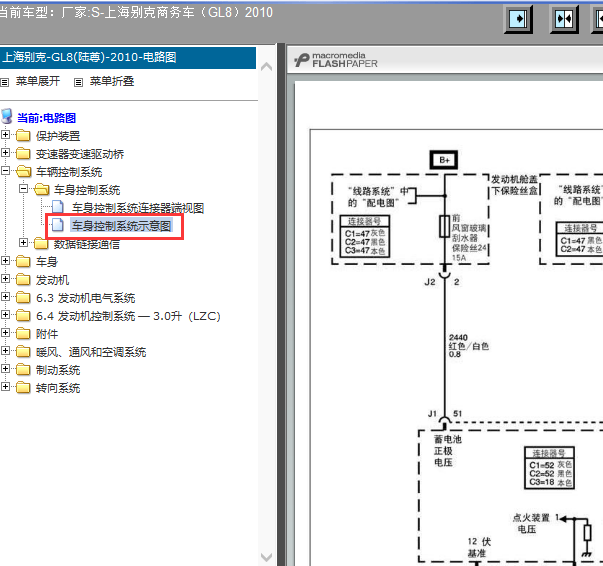
Task: Click the split-arrows panel layout button
Action: [x=564, y=19]
